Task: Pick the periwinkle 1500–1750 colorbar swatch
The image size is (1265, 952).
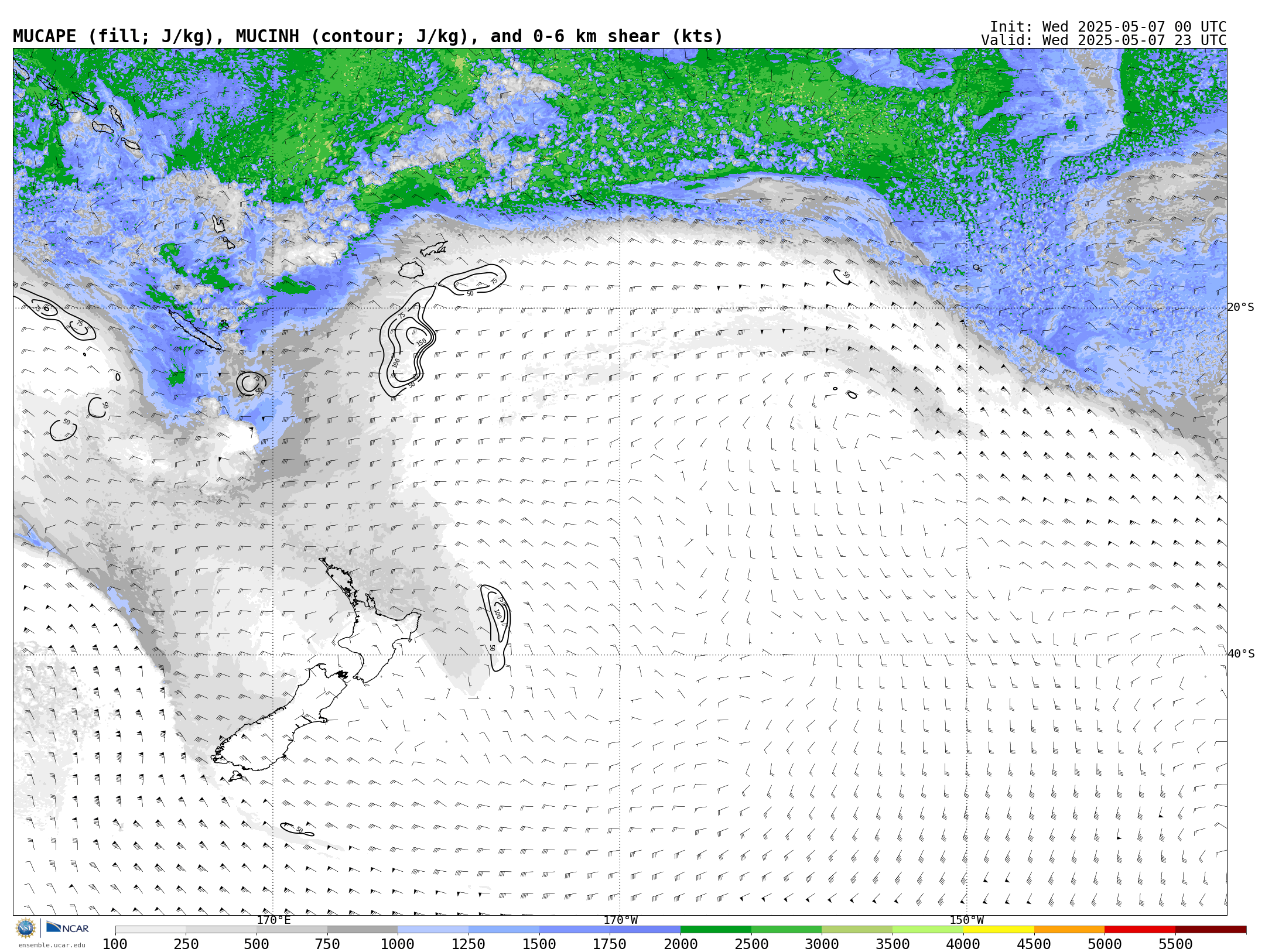Action: click(575, 930)
